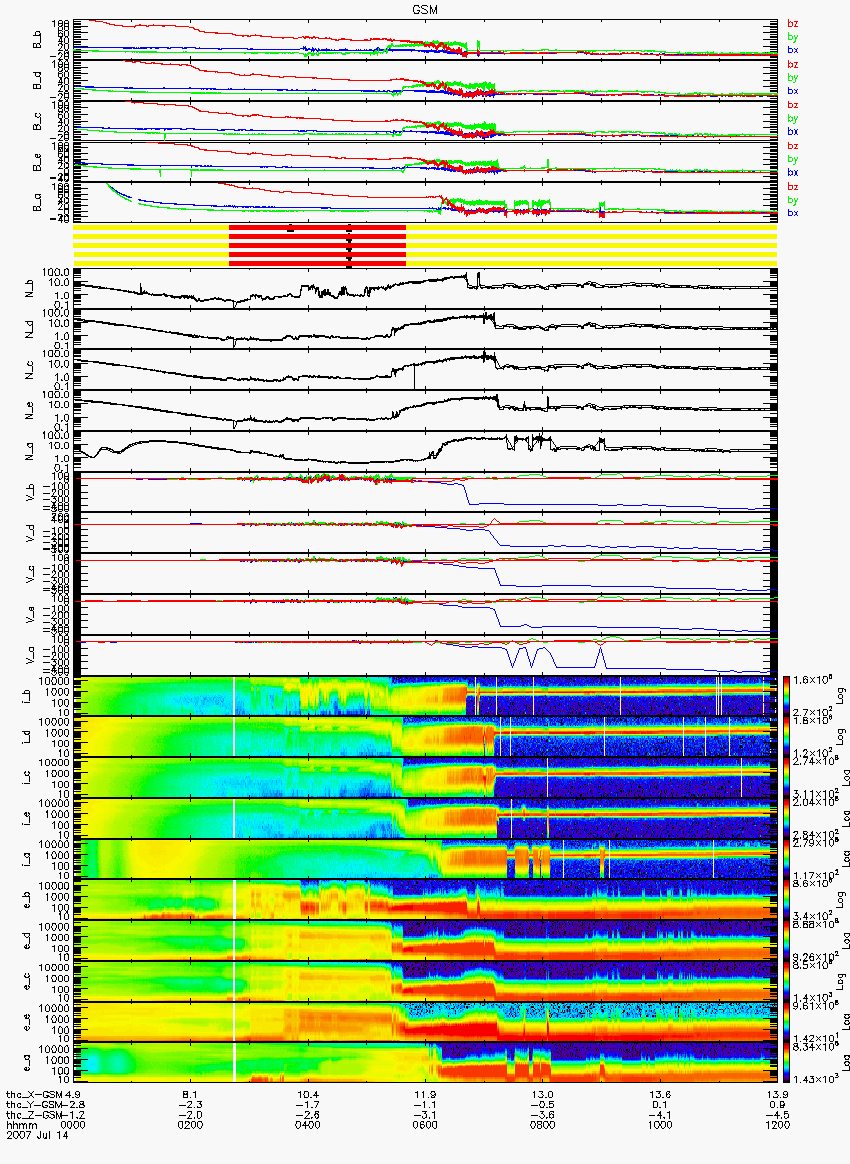The height and width of the screenshot is (1164, 850).
Task: Click the B_c axis label
Action: (37, 122)
